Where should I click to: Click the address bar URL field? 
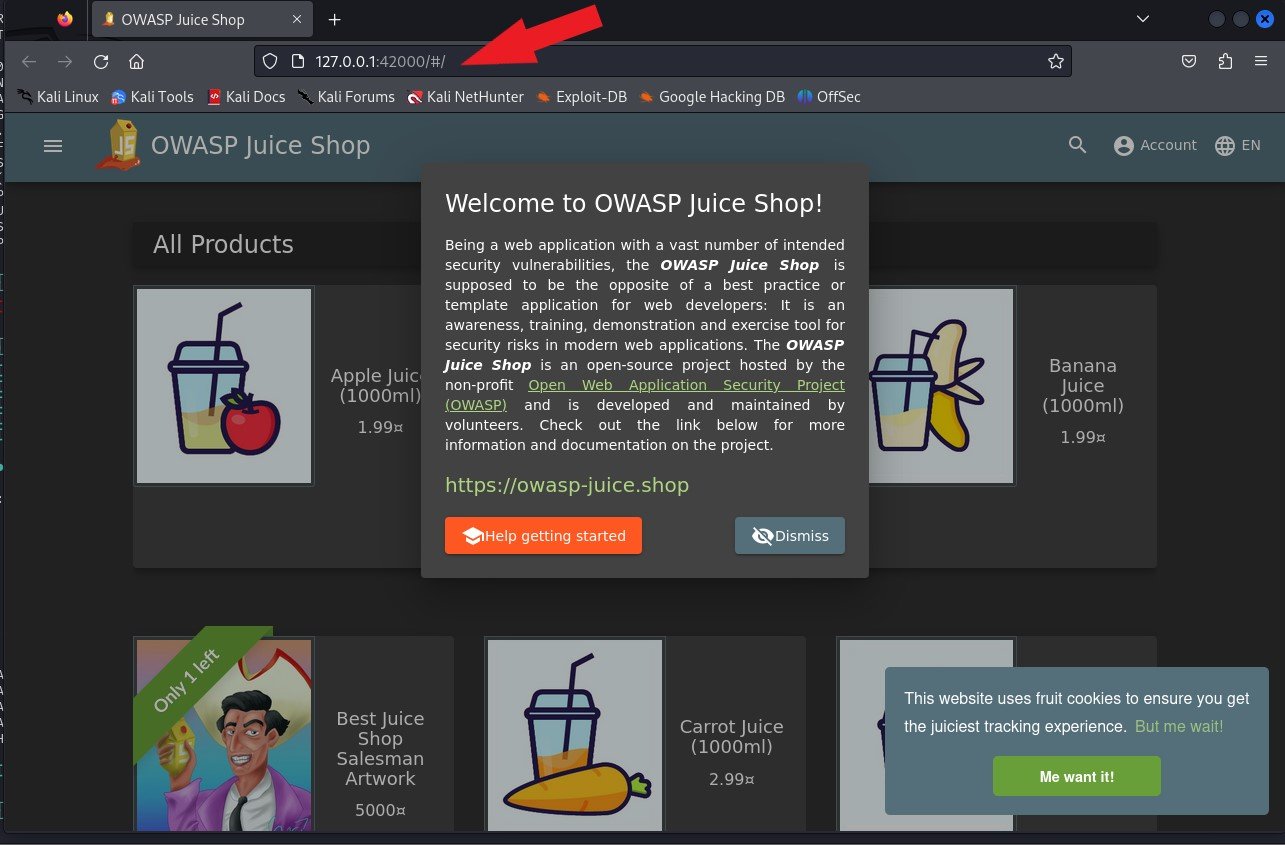tap(662, 62)
